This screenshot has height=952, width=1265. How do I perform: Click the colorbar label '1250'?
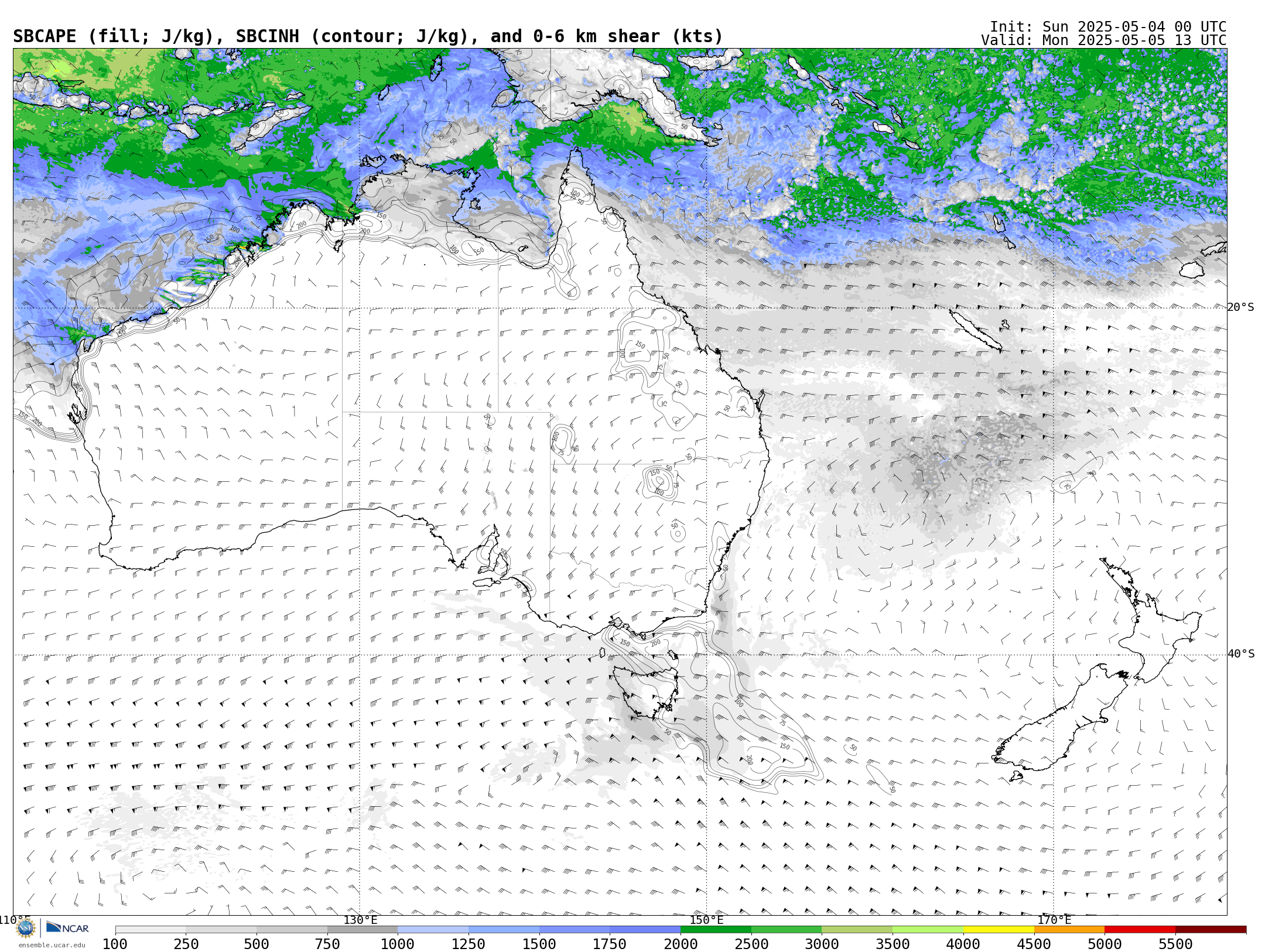[469, 944]
